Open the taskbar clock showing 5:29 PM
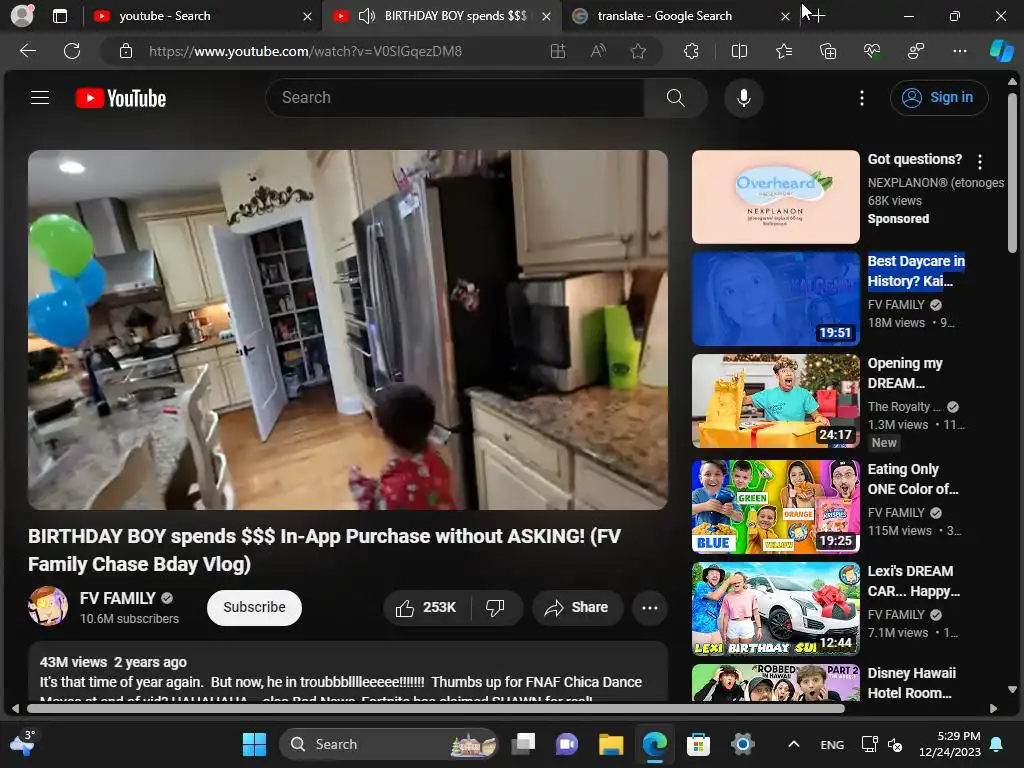Viewport: 1024px width, 768px height. pos(950,744)
